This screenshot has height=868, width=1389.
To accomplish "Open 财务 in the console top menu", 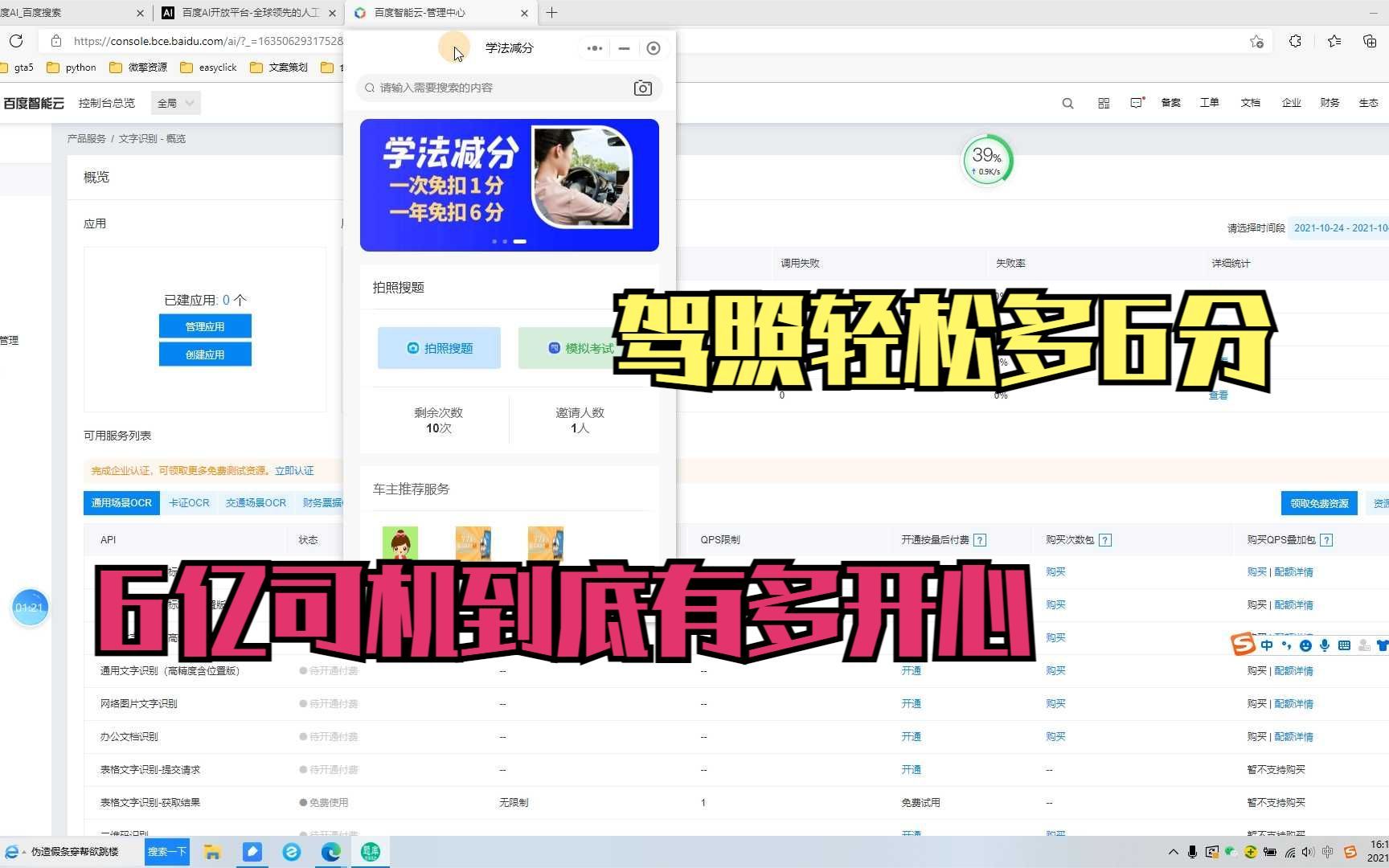I will click(x=1330, y=103).
